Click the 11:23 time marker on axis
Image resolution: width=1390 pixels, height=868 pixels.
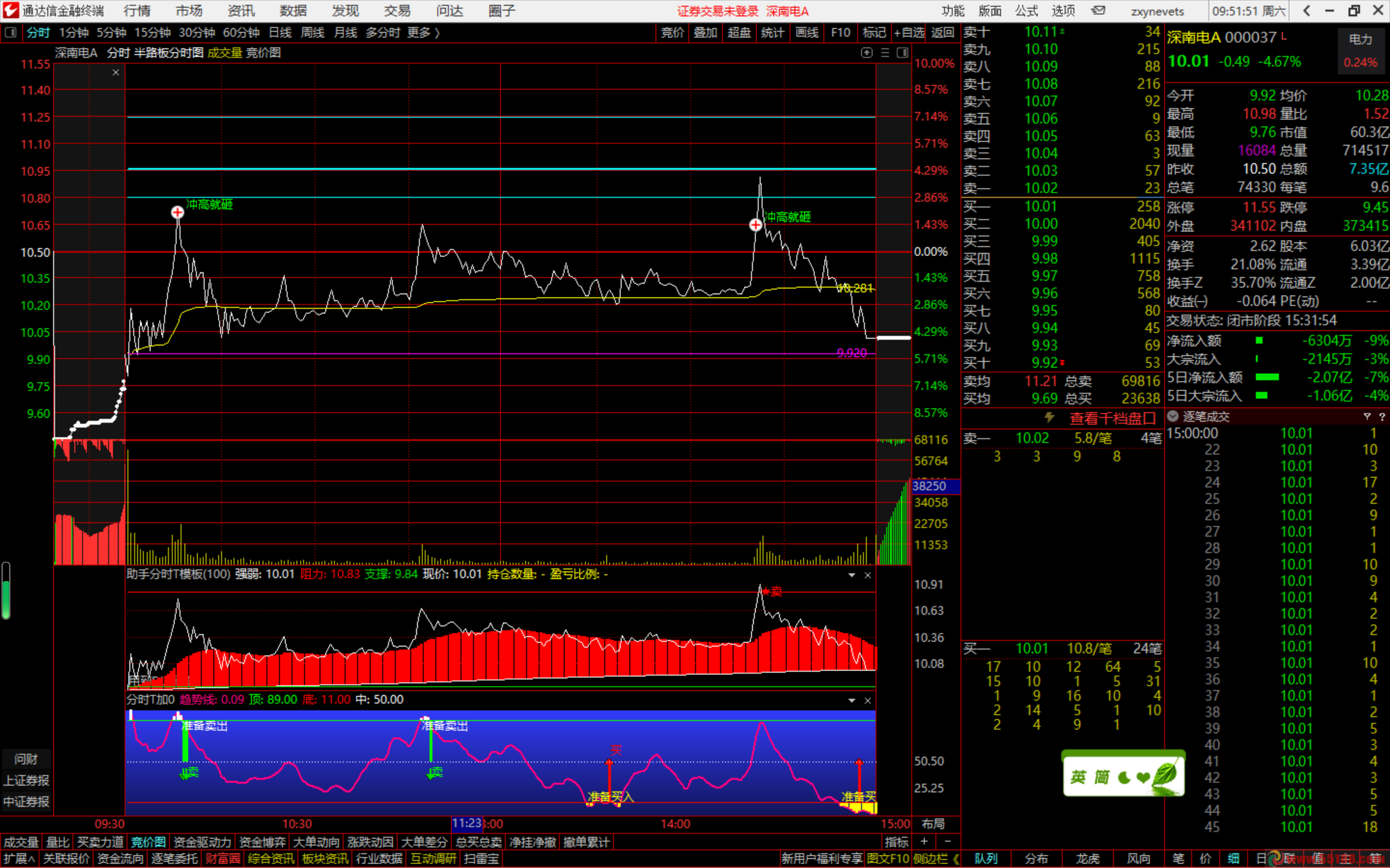click(467, 824)
